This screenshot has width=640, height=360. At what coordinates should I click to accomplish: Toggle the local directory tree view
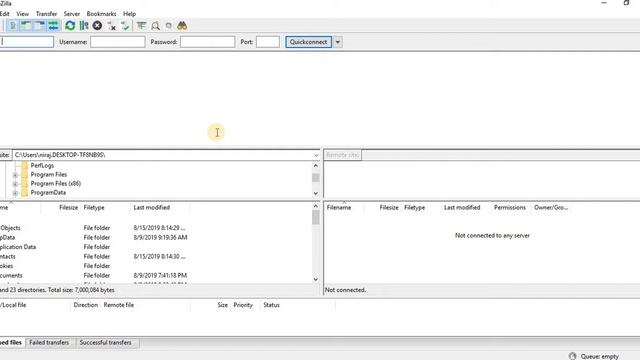pos(26,26)
